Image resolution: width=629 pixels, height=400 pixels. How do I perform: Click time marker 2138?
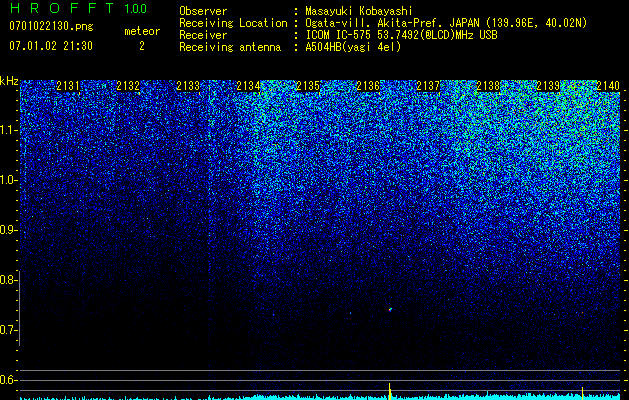(x=488, y=86)
